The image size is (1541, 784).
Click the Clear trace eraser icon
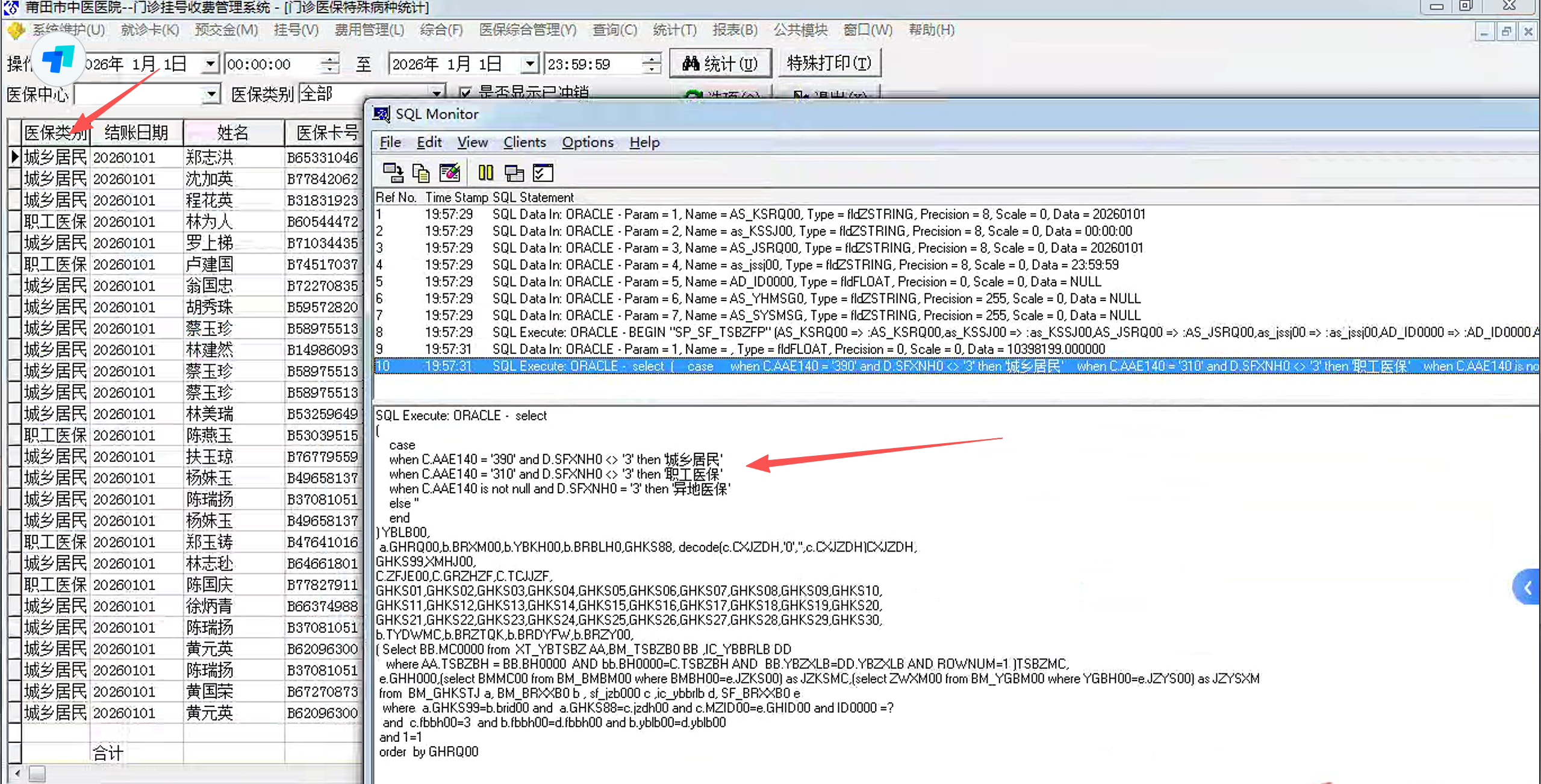[450, 173]
